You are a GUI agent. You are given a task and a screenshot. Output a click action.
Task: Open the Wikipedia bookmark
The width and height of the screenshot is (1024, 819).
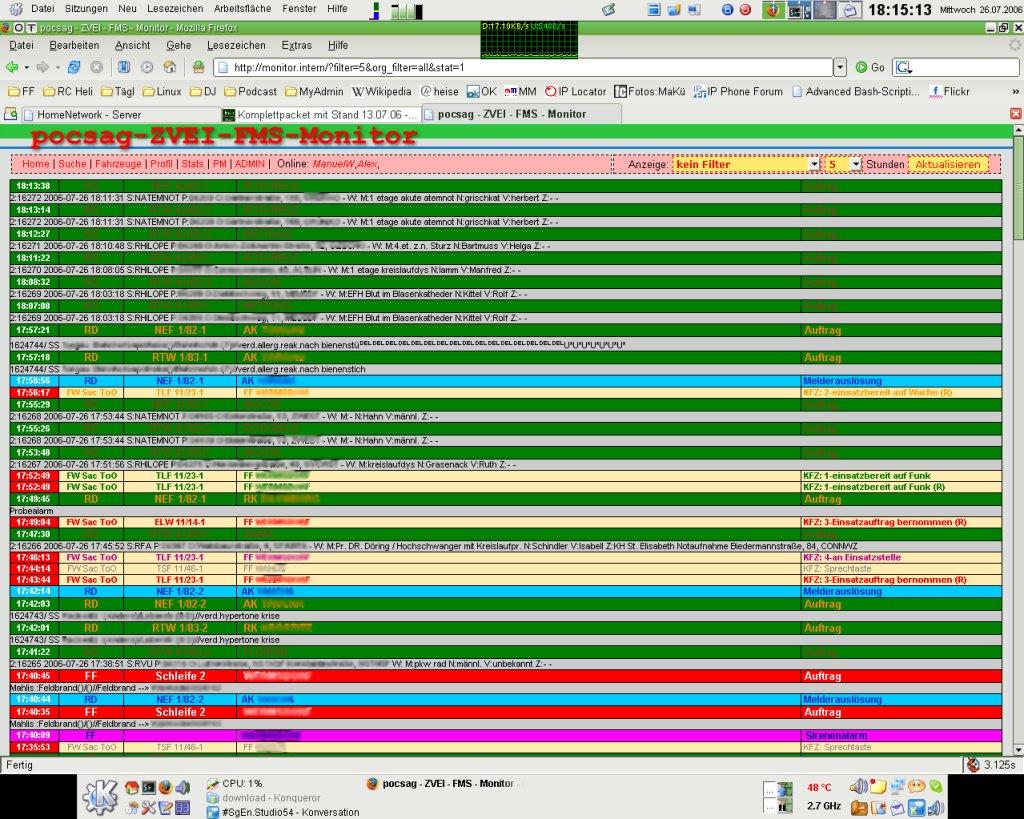point(376,91)
